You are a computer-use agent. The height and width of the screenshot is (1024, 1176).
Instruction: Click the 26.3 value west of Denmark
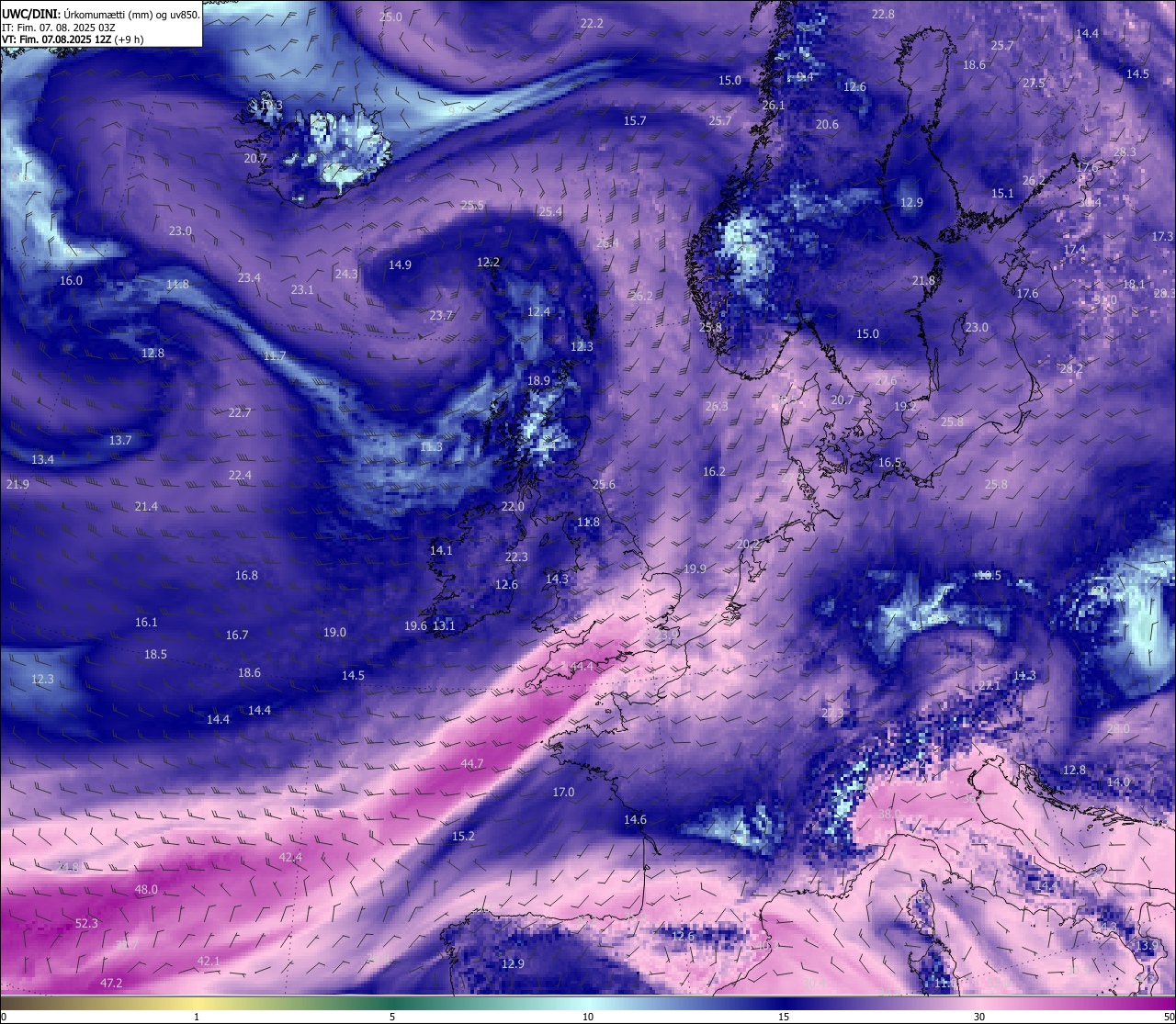click(x=717, y=407)
